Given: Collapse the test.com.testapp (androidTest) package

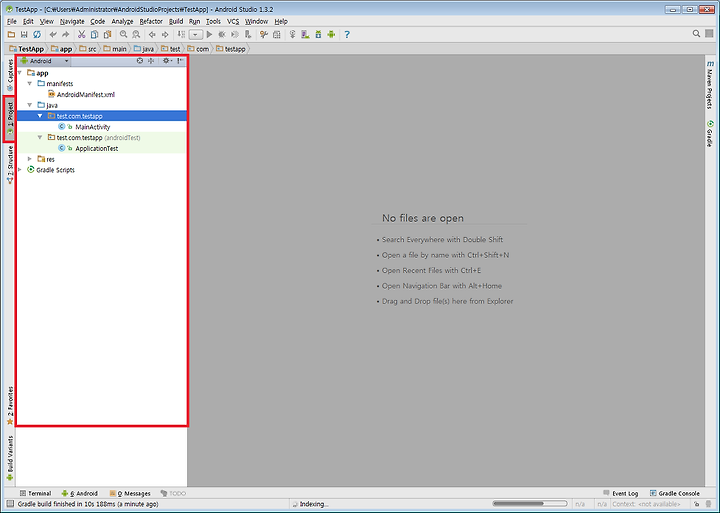Looking at the screenshot, I should [40, 137].
